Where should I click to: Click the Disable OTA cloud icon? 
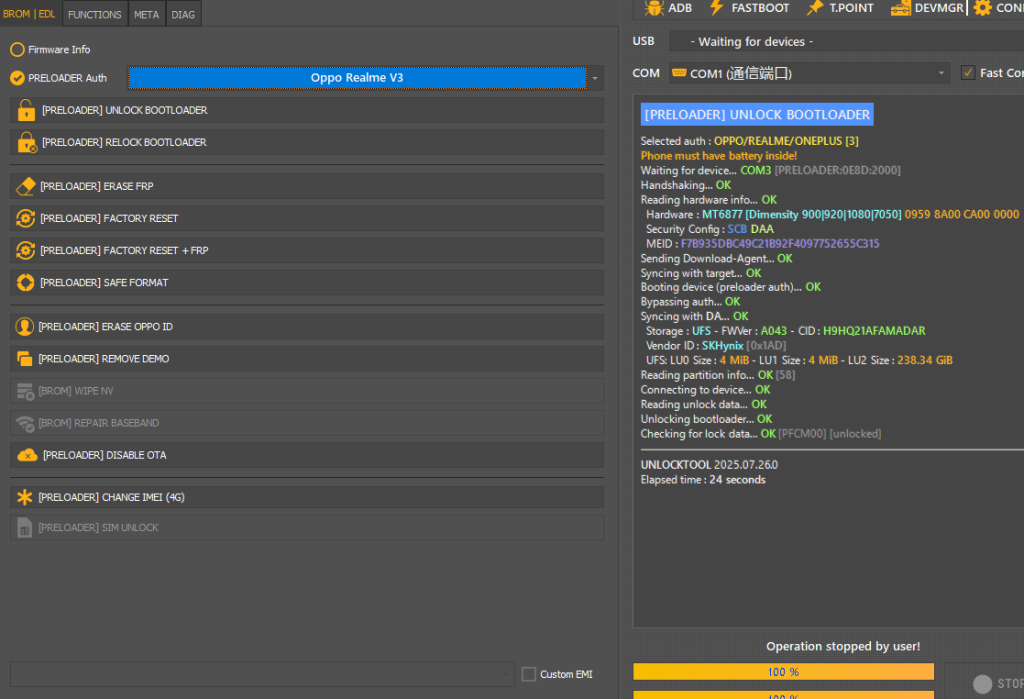click(x=27, y=455)
